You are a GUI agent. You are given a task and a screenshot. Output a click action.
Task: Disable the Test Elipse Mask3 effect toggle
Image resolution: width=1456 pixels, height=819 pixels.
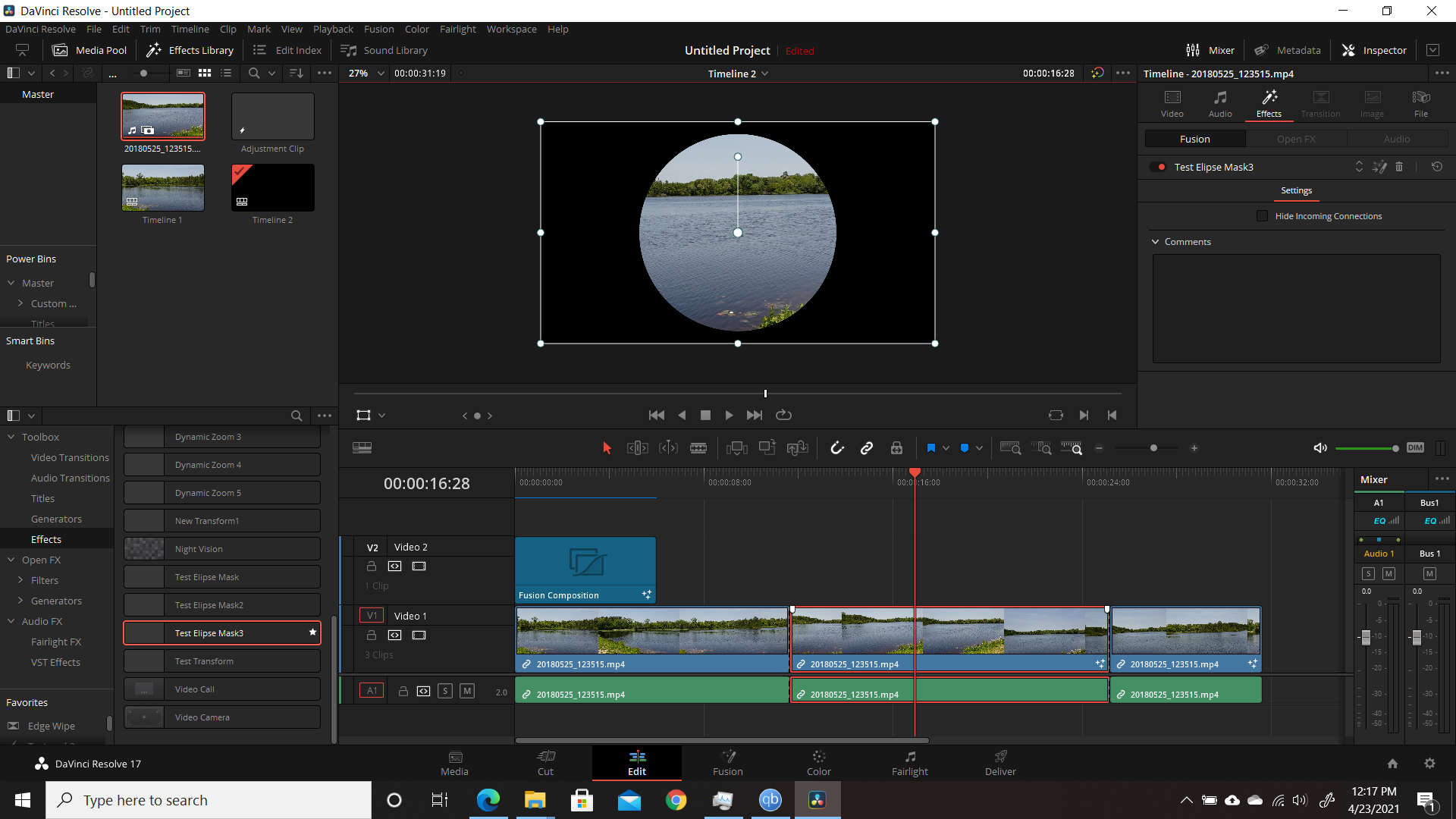(x=1158, y=167)
